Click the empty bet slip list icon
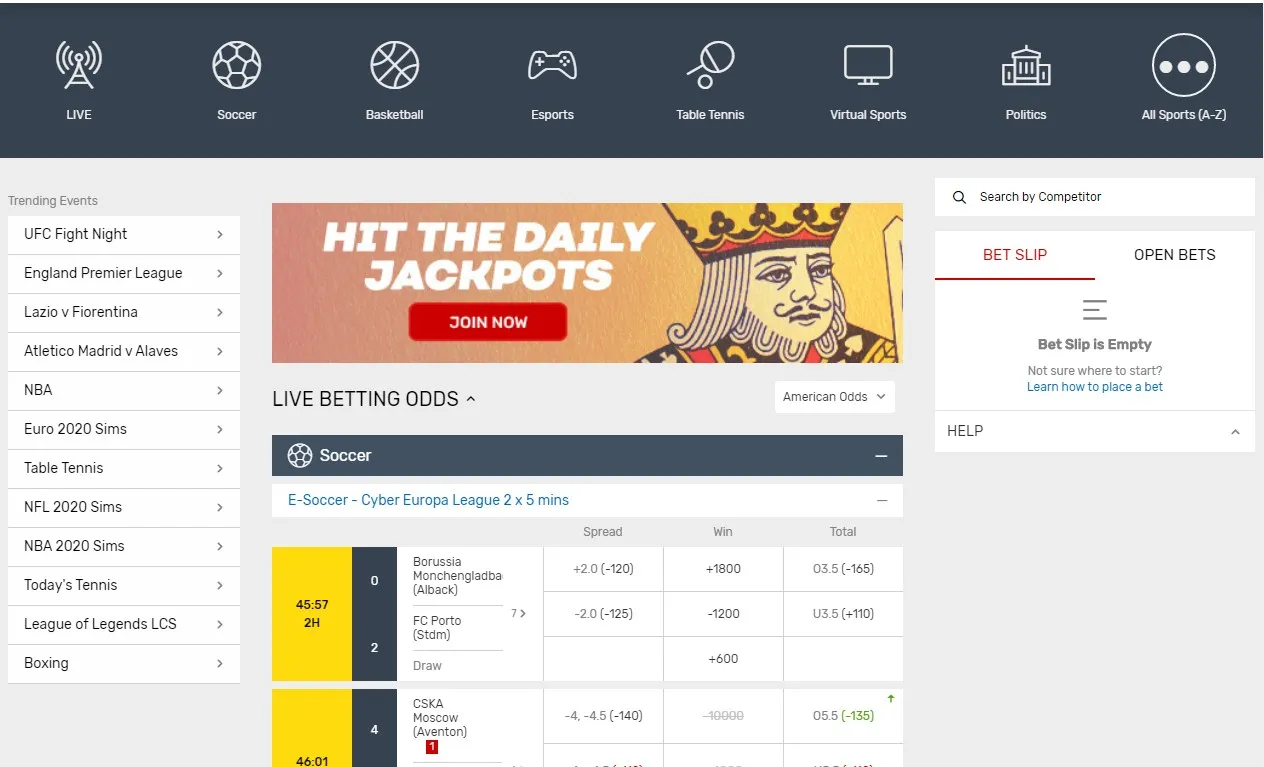The width and height of the screenshot is (1264, 767). [x=1095, y=310]
